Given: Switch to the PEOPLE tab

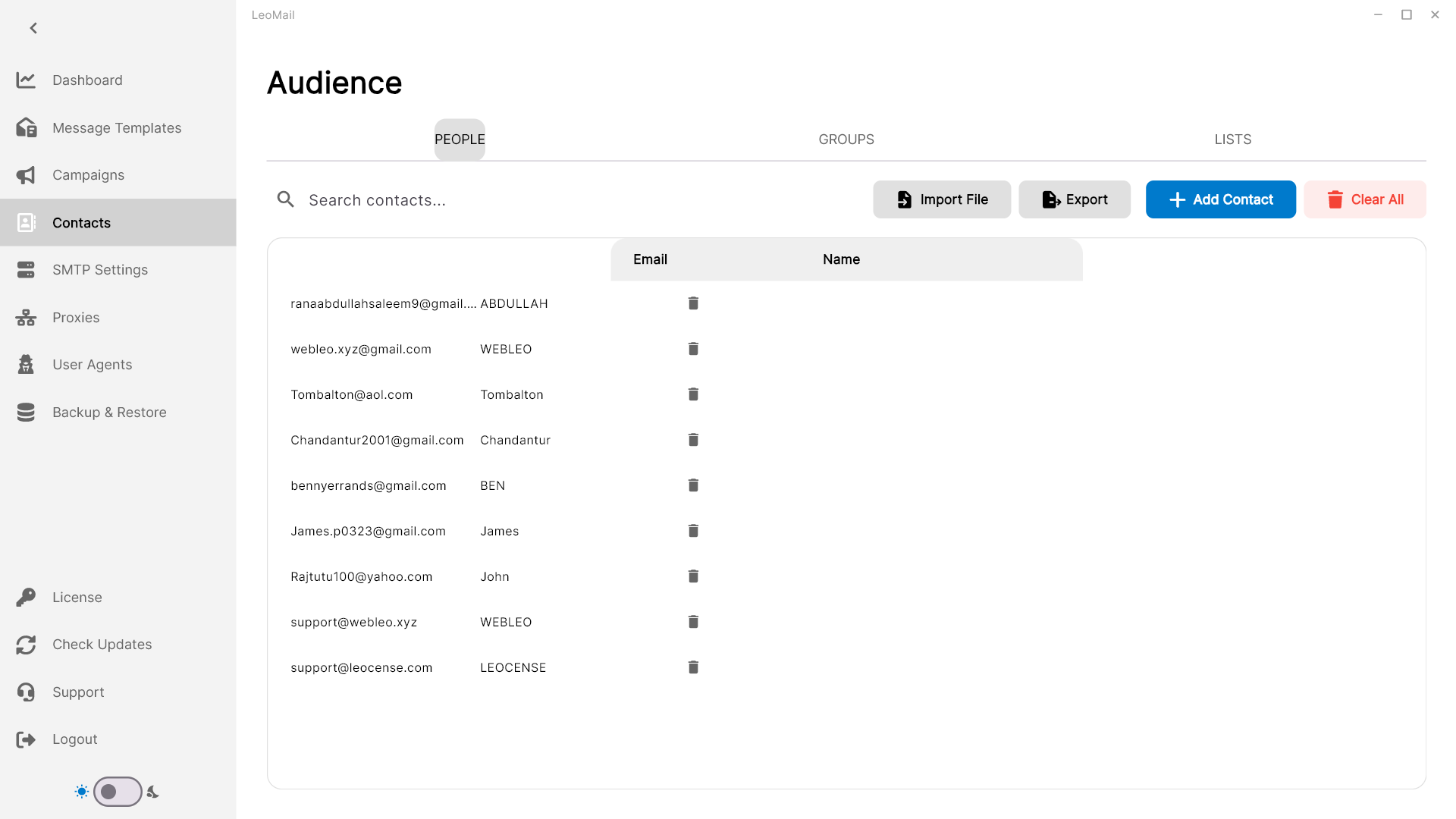Looking at the screenshot, I should tap(460, 140).
